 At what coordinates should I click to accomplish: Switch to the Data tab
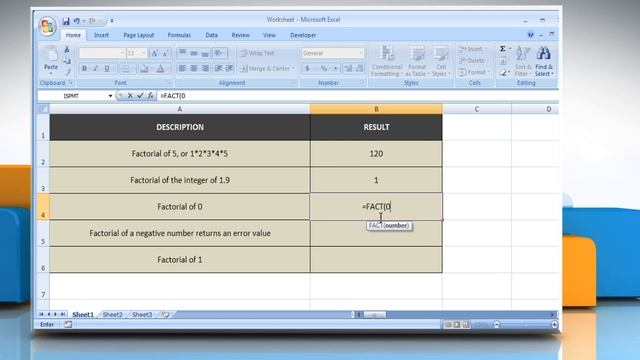coord(211,35)
